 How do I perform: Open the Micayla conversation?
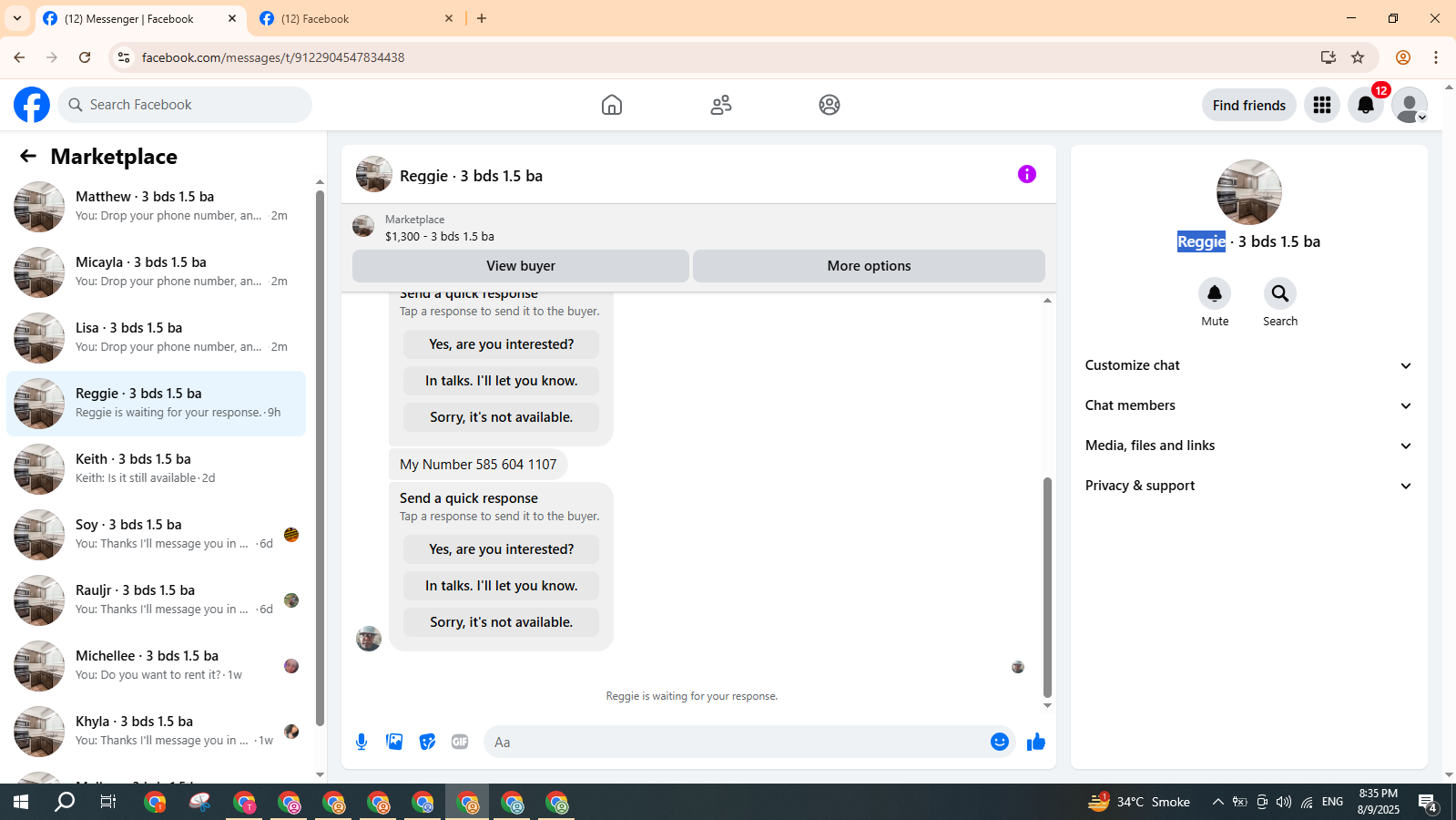coord(157,272)
